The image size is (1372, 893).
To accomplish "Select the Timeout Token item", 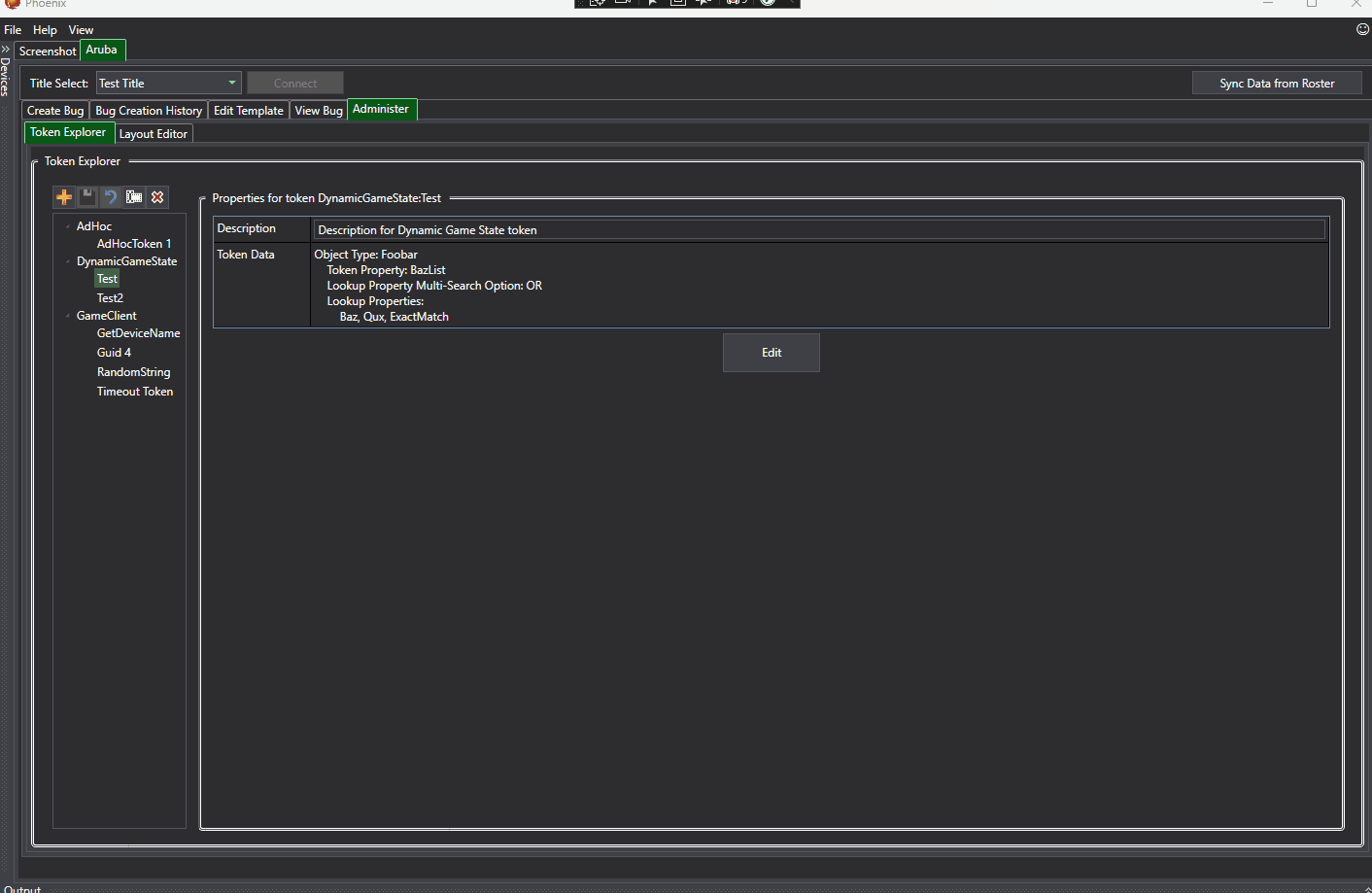I will point(135,392).
